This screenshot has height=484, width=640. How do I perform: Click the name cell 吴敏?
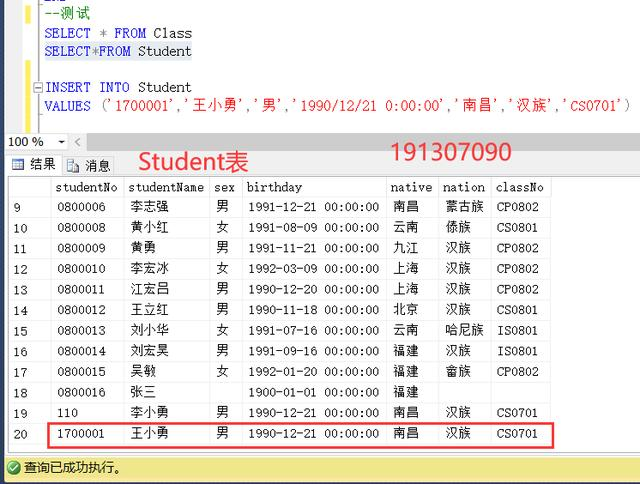166,371
